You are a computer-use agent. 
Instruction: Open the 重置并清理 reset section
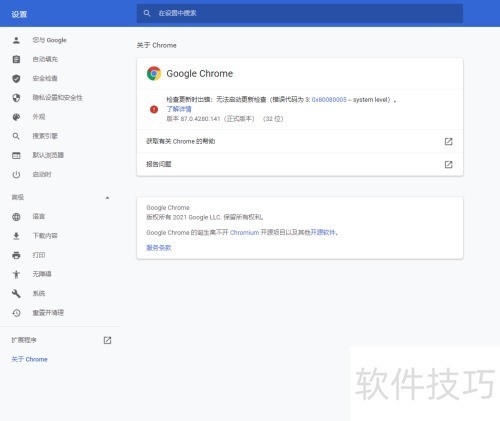coord(48,313)
